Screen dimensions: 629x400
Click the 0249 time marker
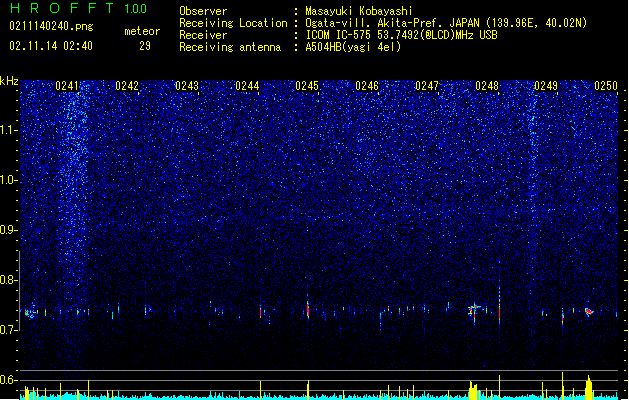pos(546,86)
